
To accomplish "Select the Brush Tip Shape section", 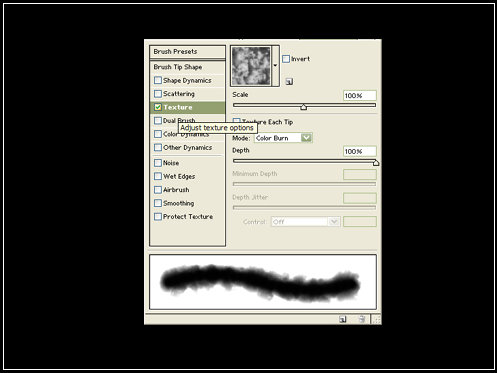I will click(x=188, y=67).
